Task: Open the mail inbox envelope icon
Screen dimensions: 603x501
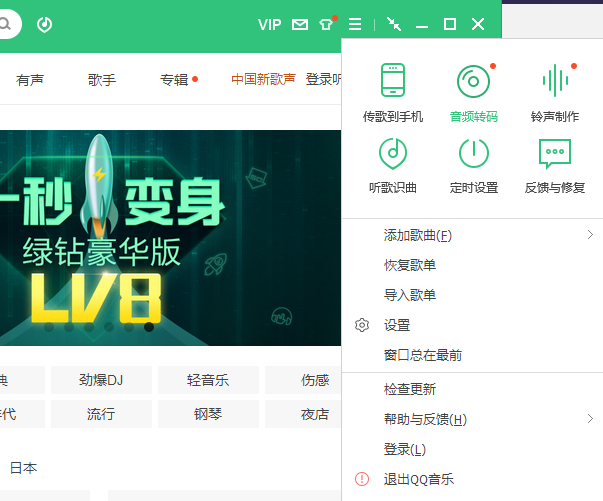Action: click(x=300, y=25)
